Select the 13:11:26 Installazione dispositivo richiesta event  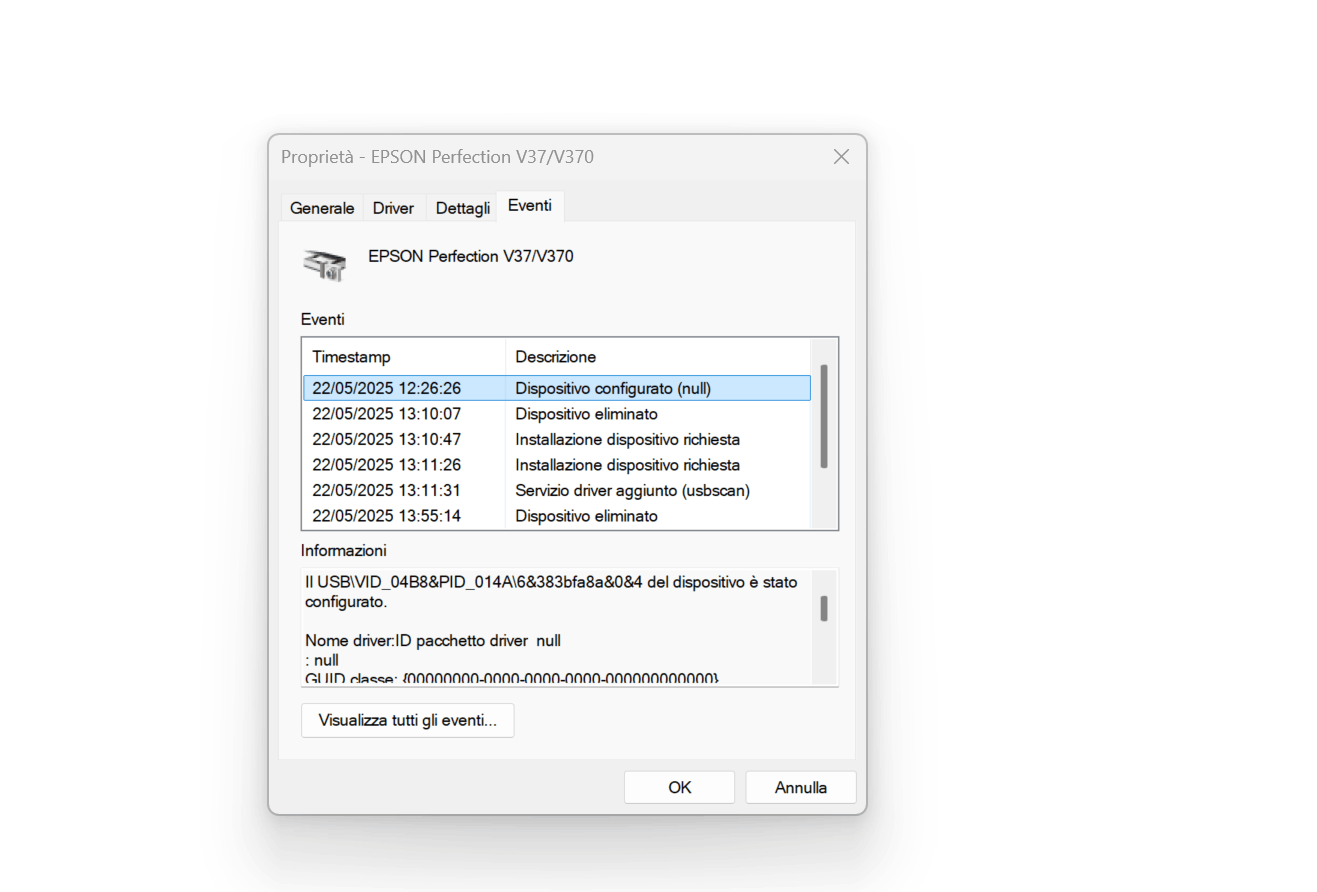tap(557, 465)
